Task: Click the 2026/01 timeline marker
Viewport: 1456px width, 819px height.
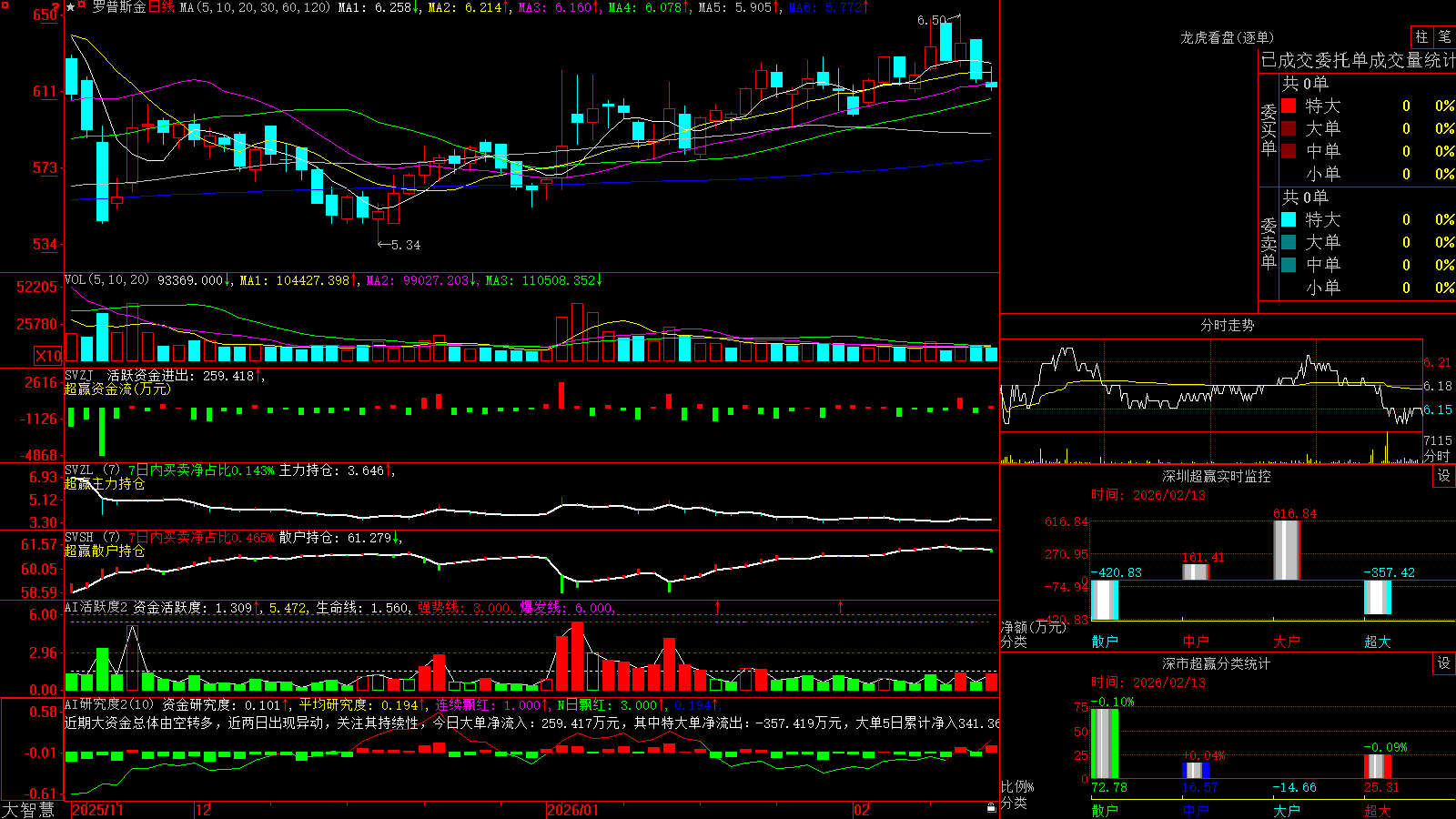Action: [x=572, y=809]
